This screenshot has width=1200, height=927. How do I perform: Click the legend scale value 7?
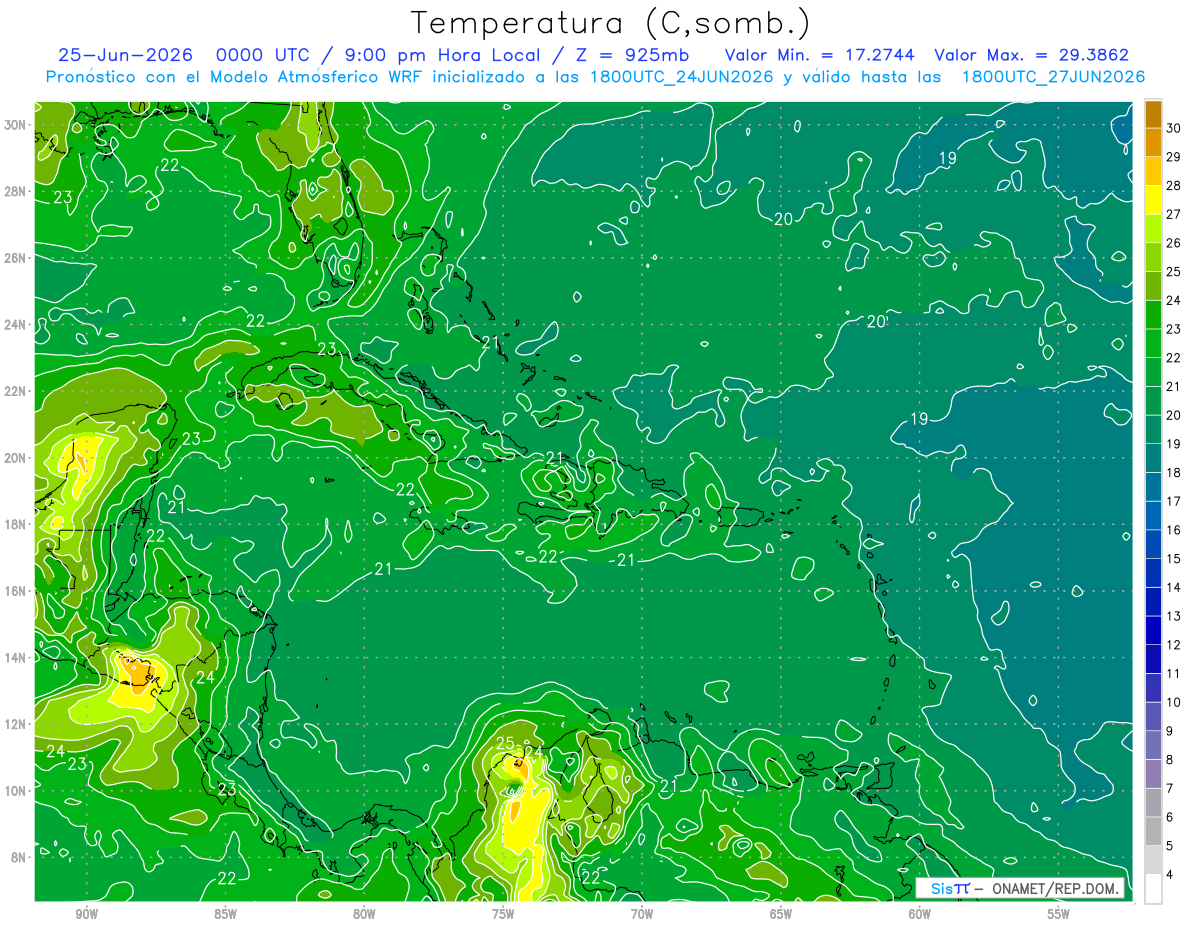[x=1170, y=789]
